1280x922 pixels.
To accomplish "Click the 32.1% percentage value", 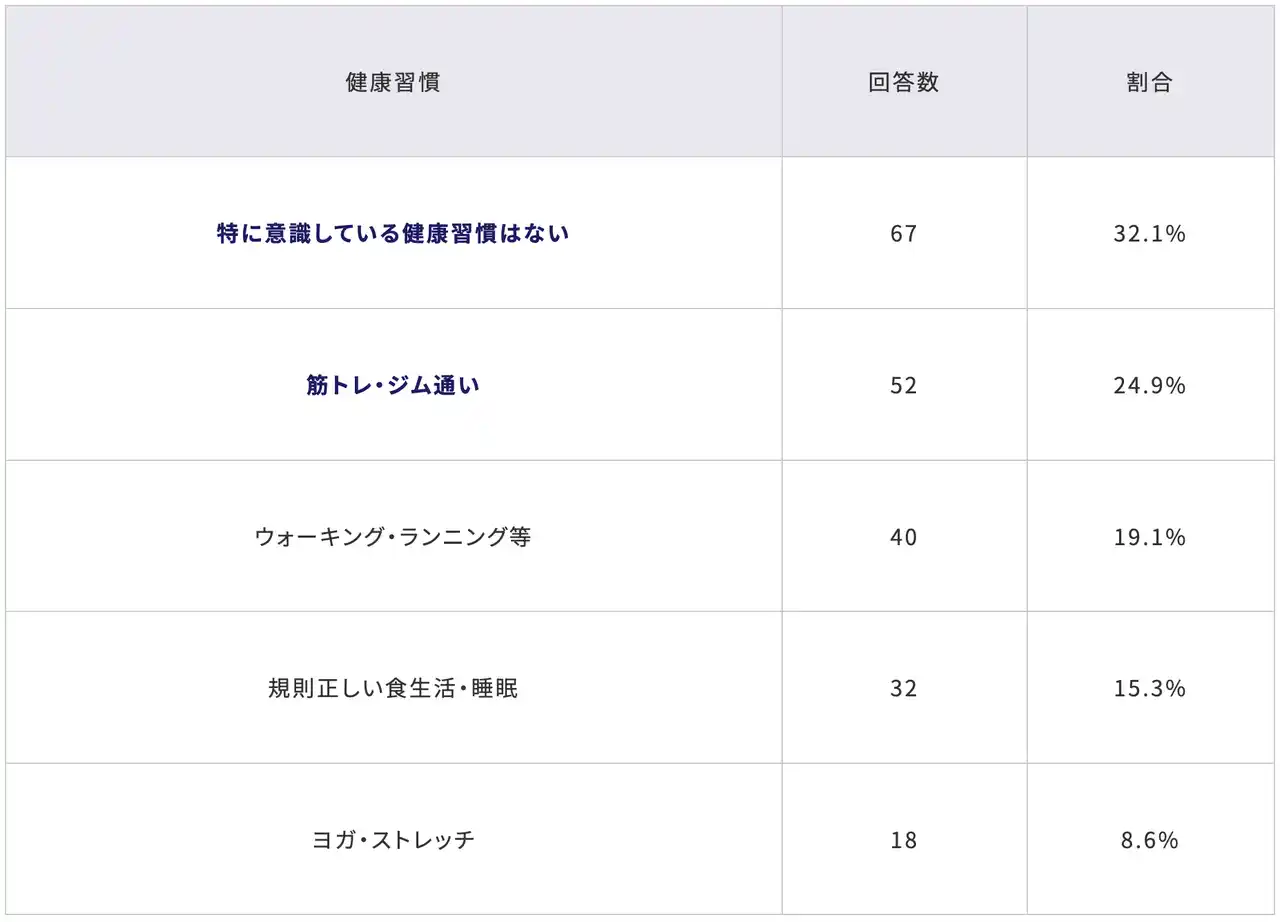I will (x=1149, y=234).
